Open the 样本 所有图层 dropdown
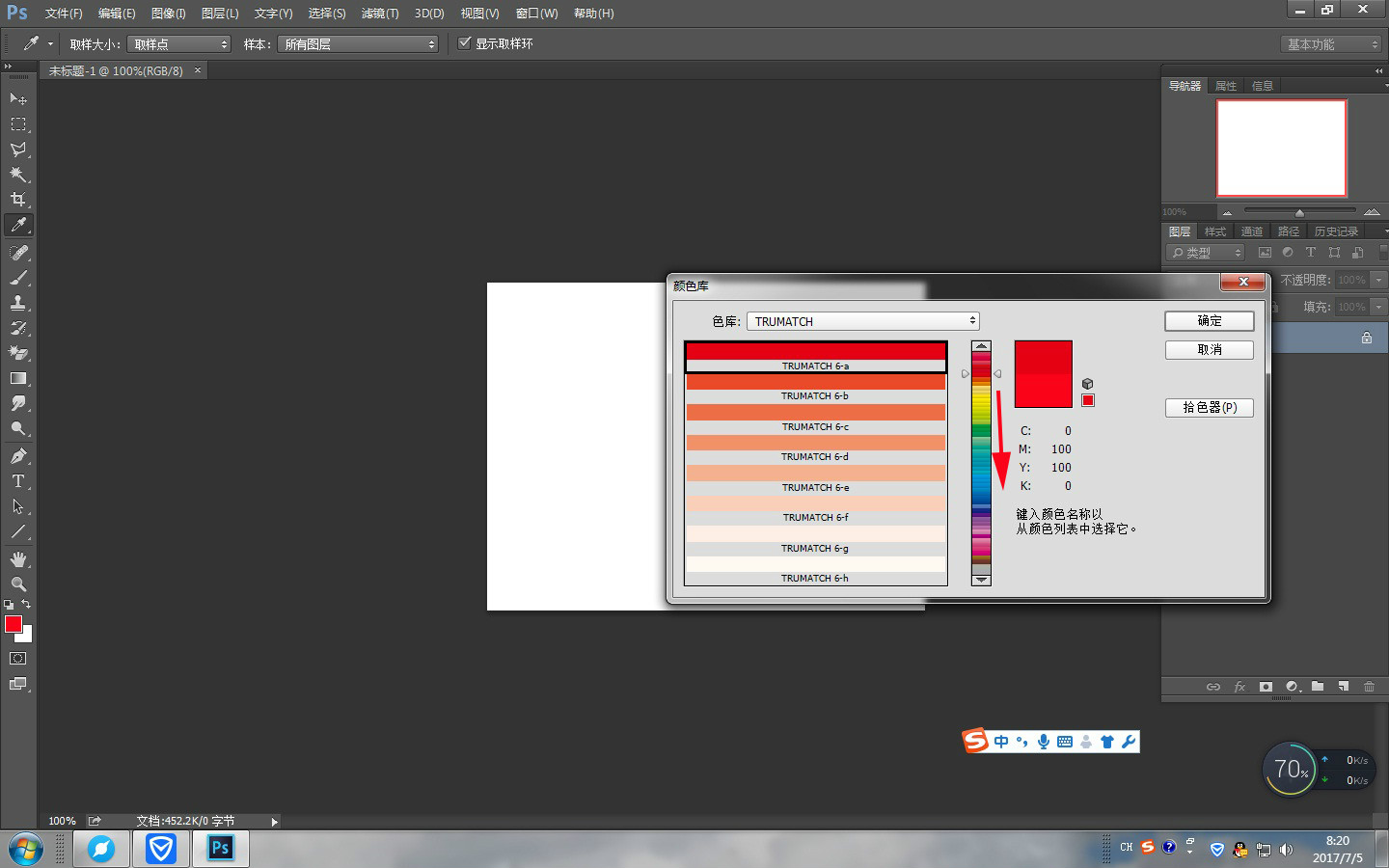Image resolution: width=1389 pixels, height=868 pixels. point(358,44)
